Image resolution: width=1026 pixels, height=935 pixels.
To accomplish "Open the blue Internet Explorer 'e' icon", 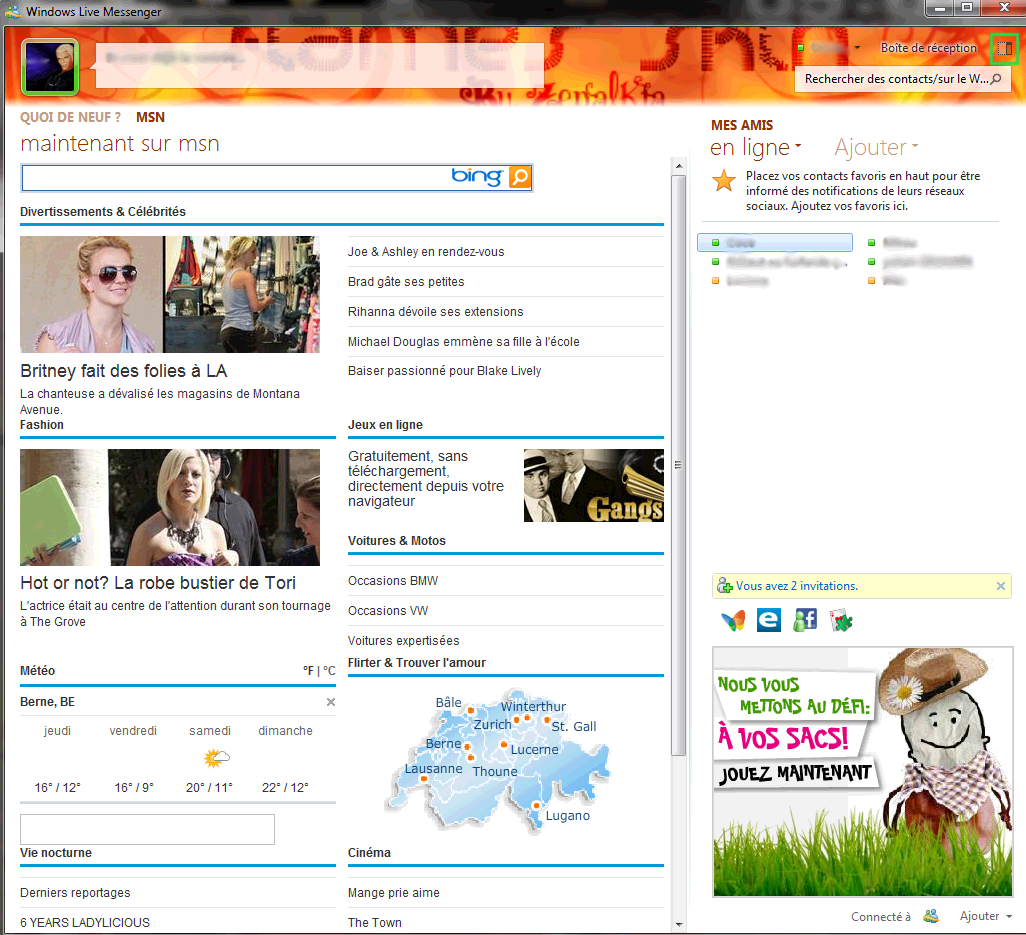I will click(769, 620).
